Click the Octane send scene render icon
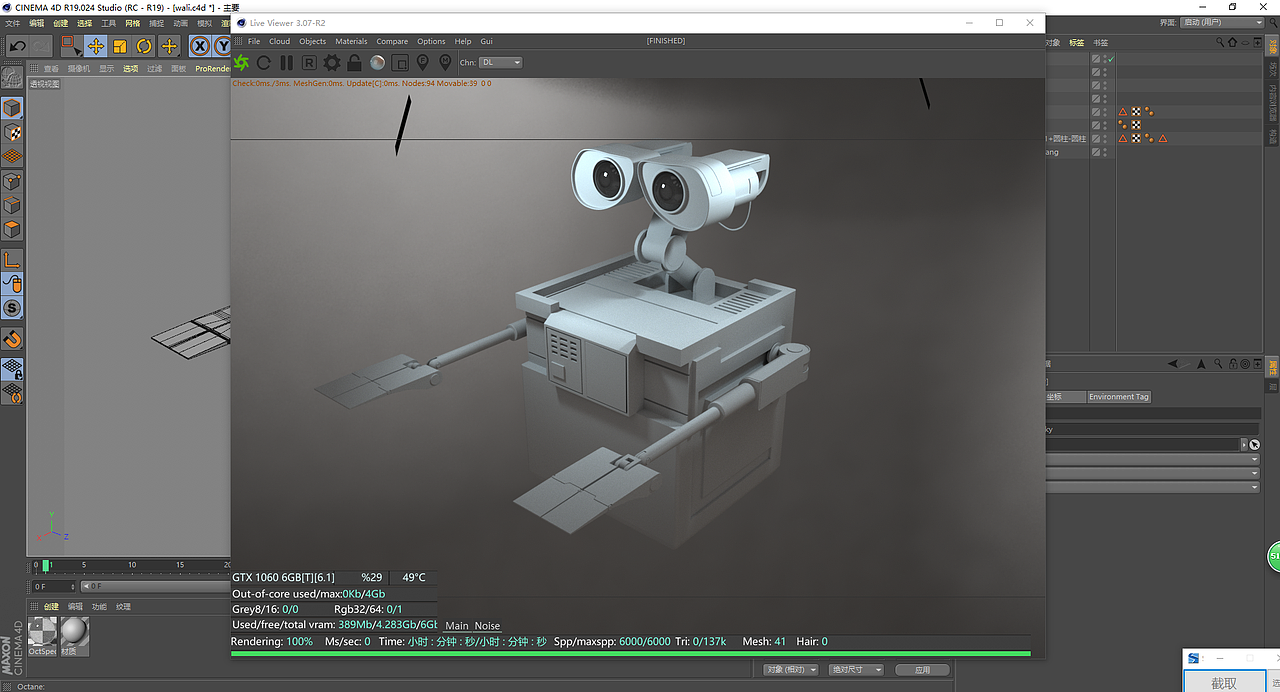Image resolution: width=1280 pixels, height=692 pixels. [241, 62]
